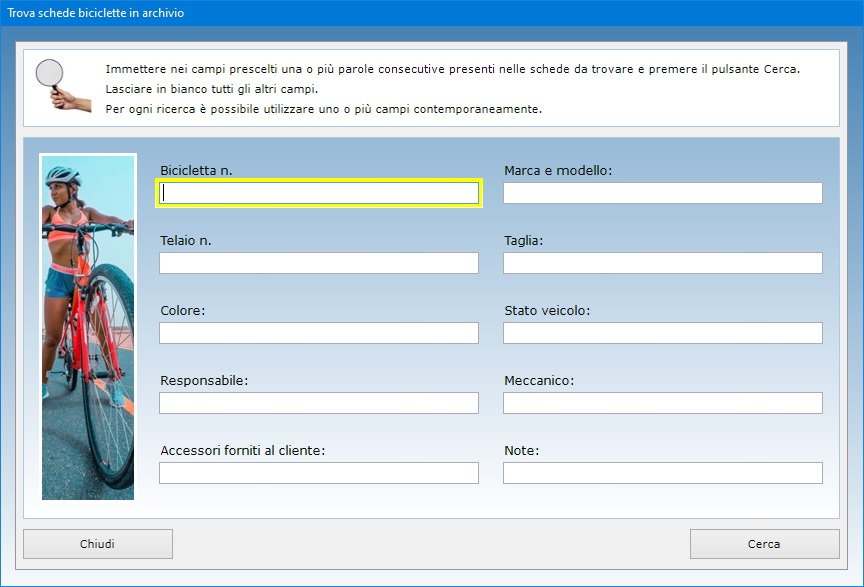Place cursor in the Colore field
Screen dimensions: 864x587
pos(319,333)
